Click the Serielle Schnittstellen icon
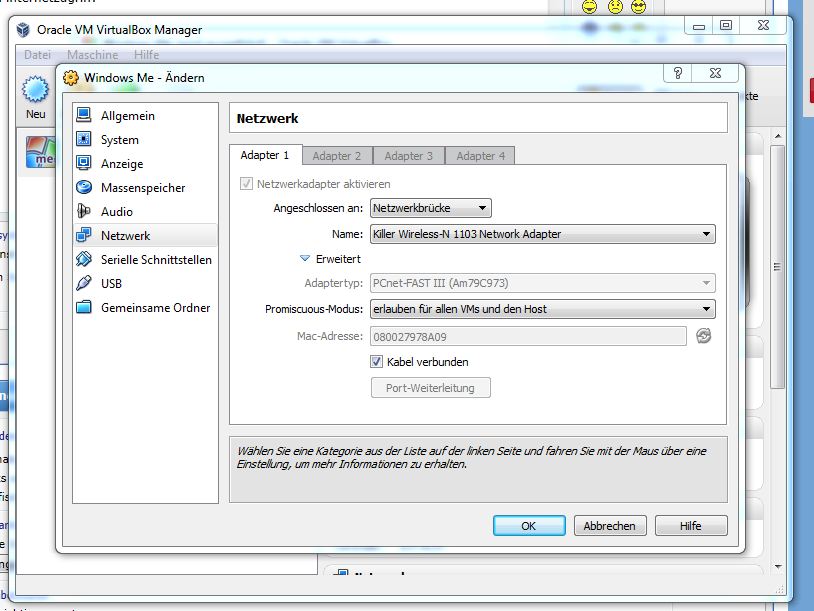 [84, 259]
